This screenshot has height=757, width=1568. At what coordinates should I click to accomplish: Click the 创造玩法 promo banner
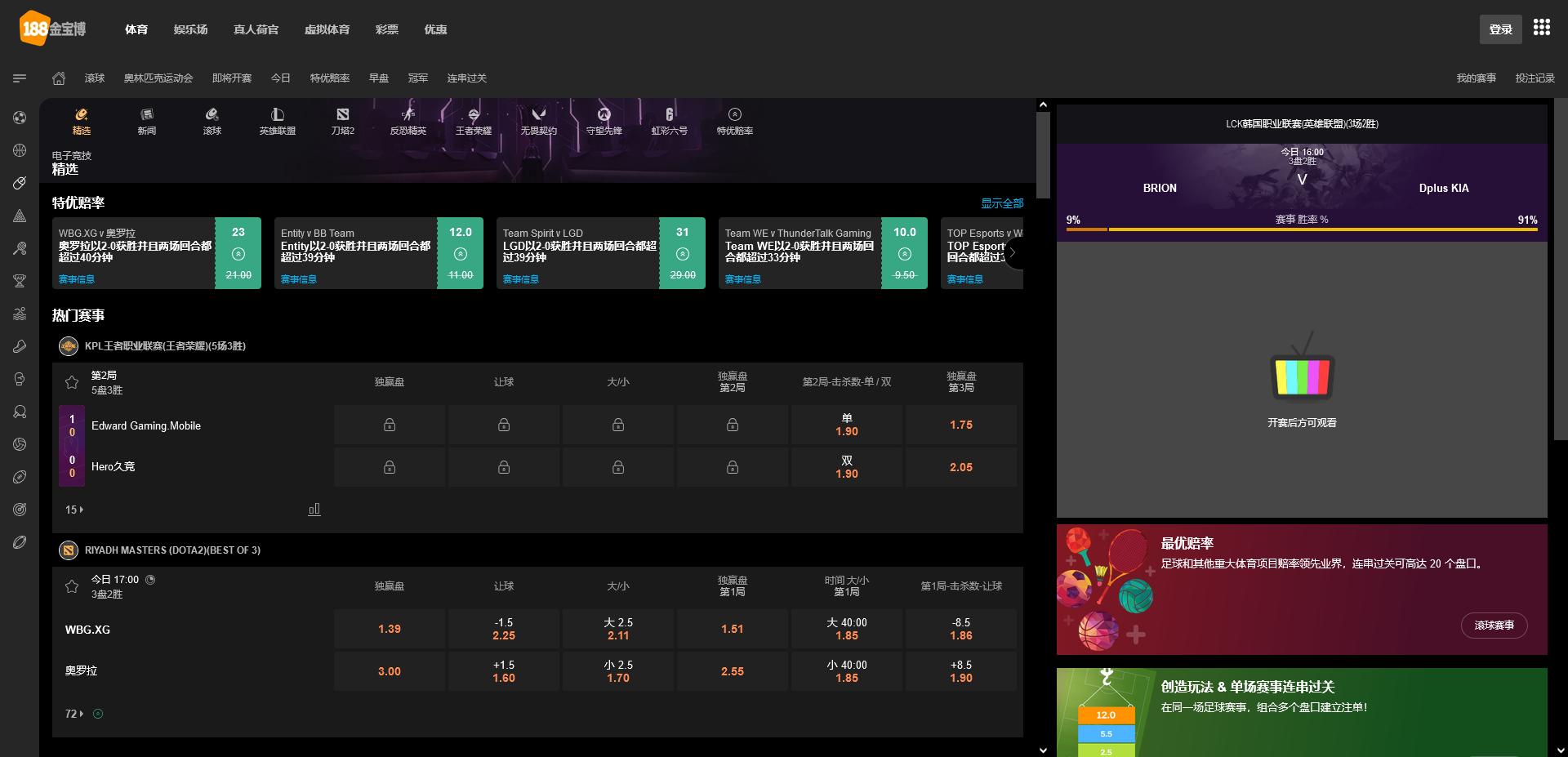pos(1302,713)
